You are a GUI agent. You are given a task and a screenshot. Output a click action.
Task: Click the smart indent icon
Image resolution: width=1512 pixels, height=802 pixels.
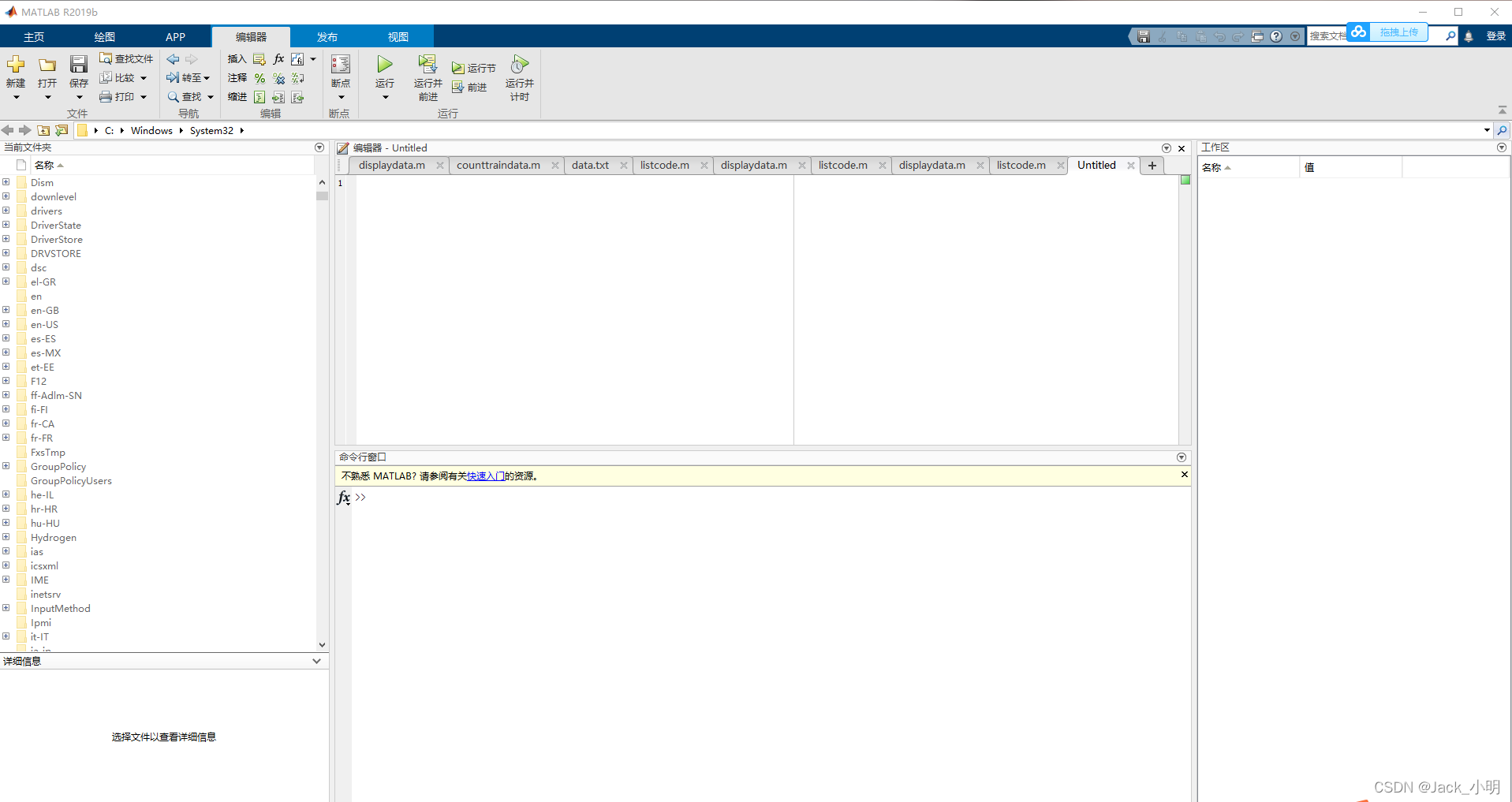tap(259, 97)
